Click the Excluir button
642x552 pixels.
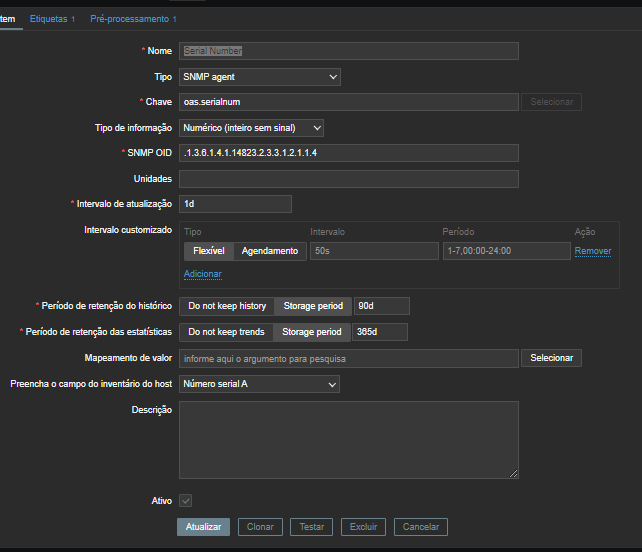point(363,527)
